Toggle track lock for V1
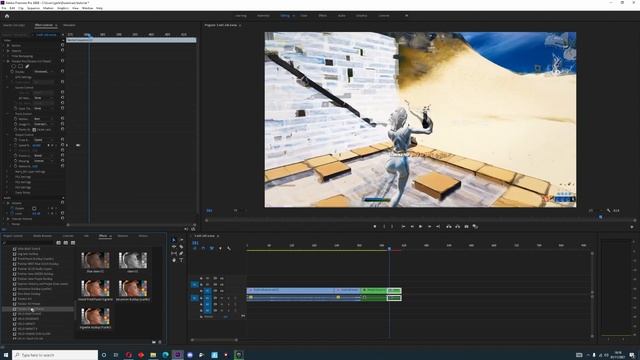This screenshot has width=640, height=360. tap(201, 291)
